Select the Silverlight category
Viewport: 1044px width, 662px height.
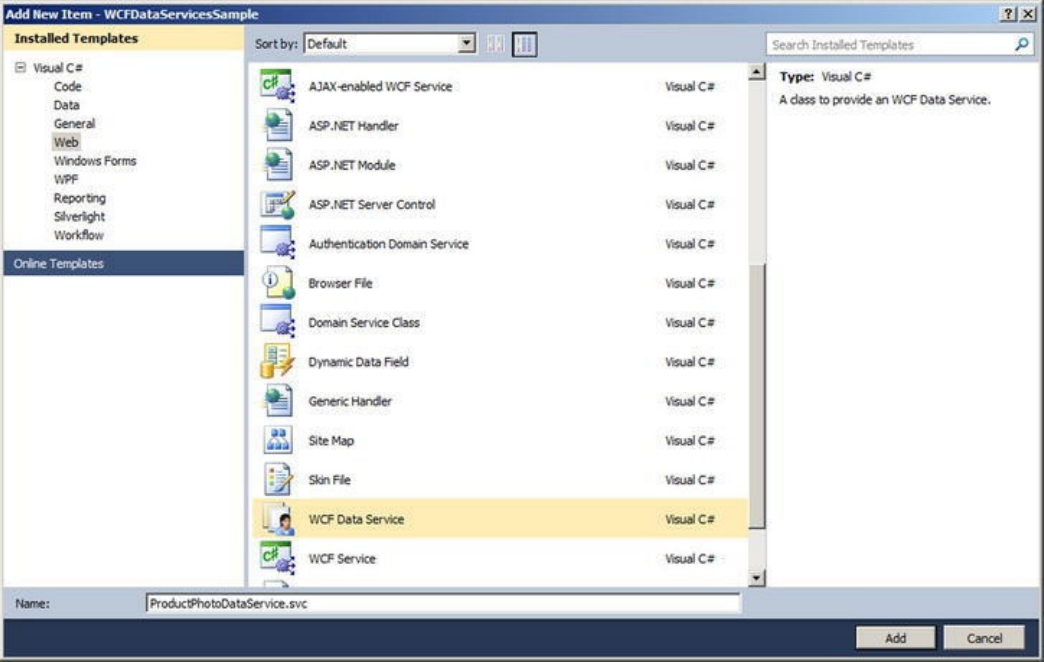79,216
